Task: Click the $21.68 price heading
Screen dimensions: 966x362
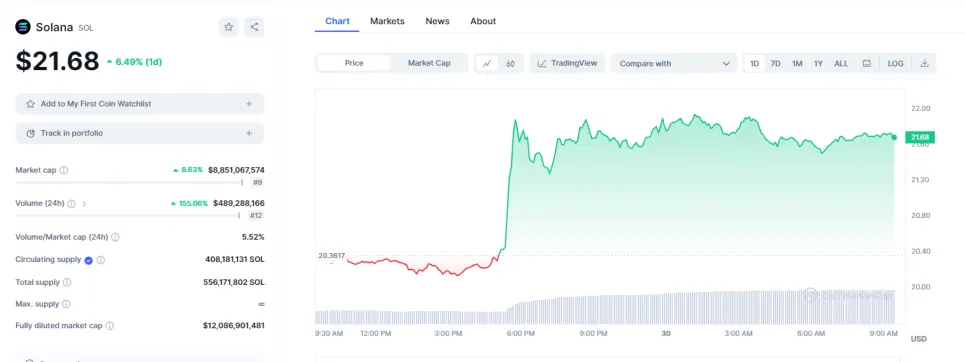Action: (57, 61)
